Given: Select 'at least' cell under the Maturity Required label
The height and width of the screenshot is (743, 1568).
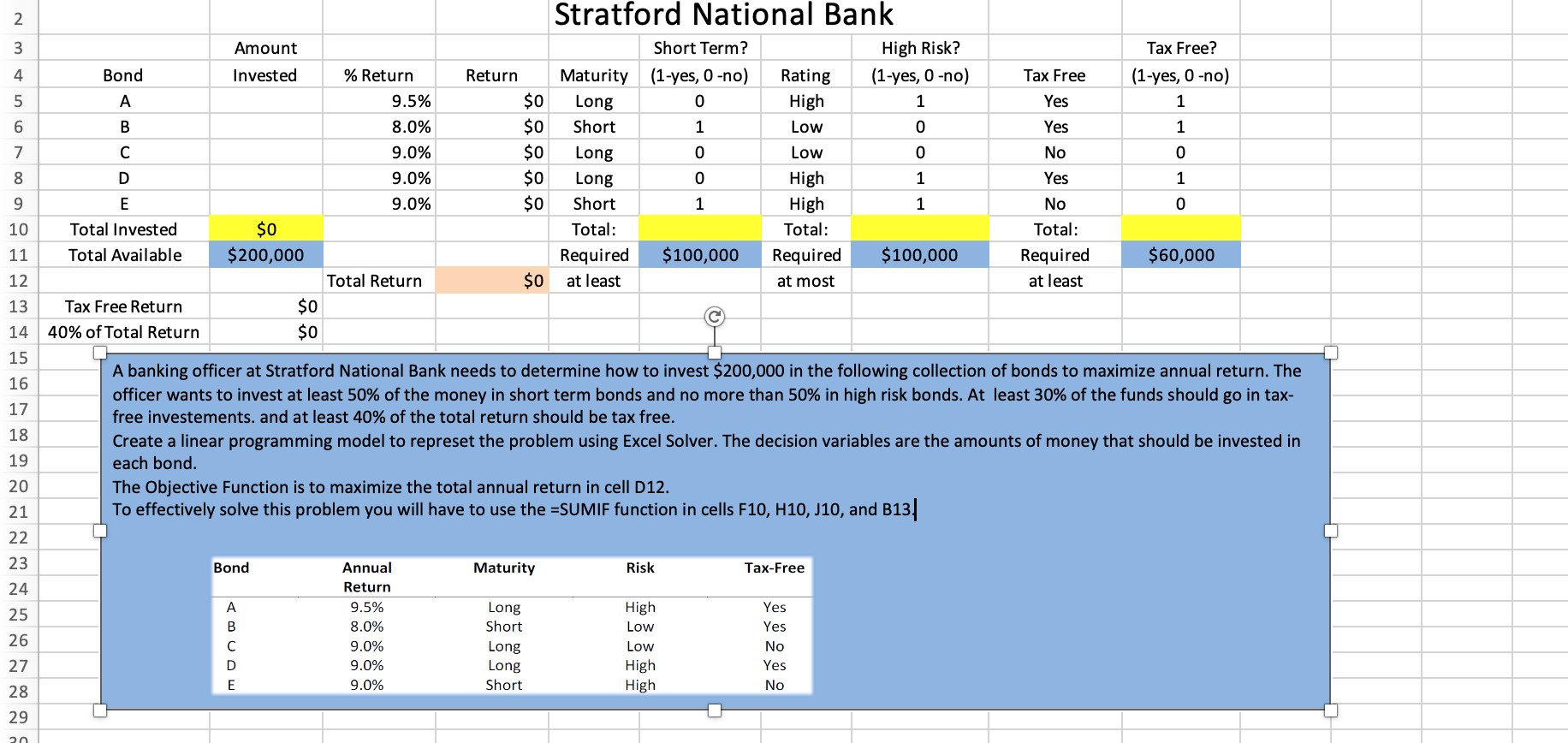Looking at the screenshot, I should (x=594, y=281).
